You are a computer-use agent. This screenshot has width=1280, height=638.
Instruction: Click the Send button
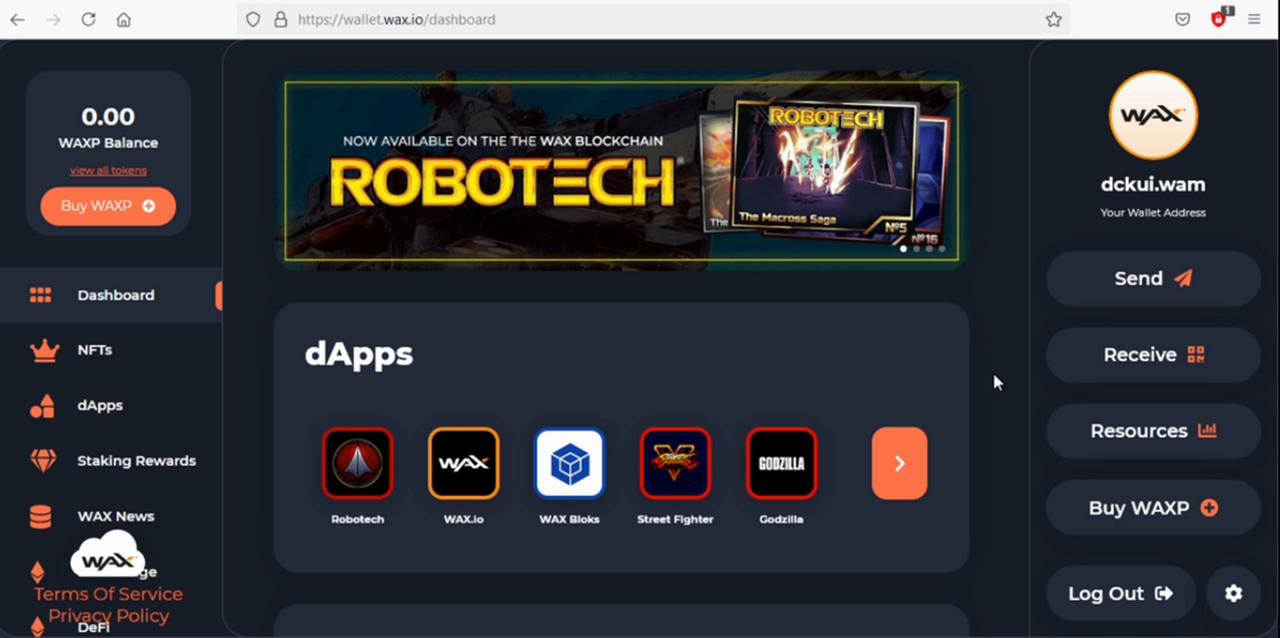1153,278
